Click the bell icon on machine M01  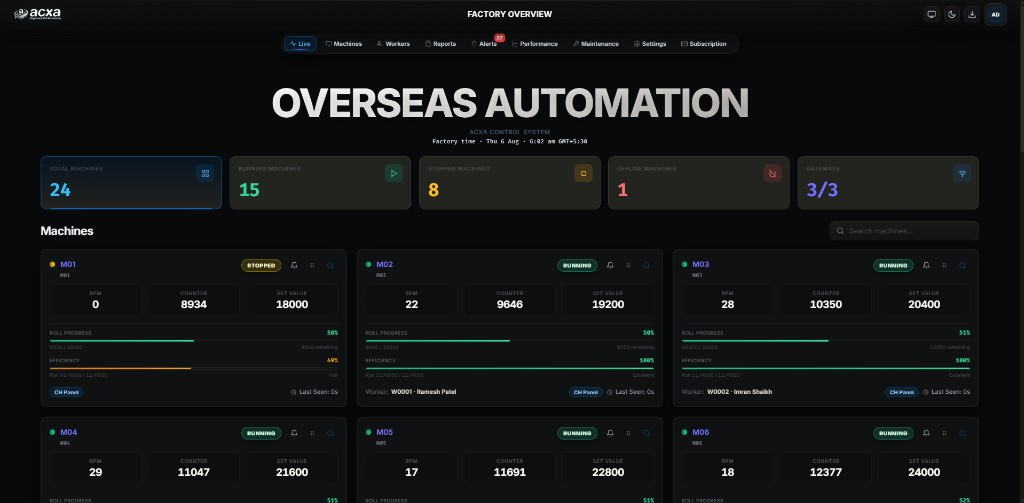294,265
